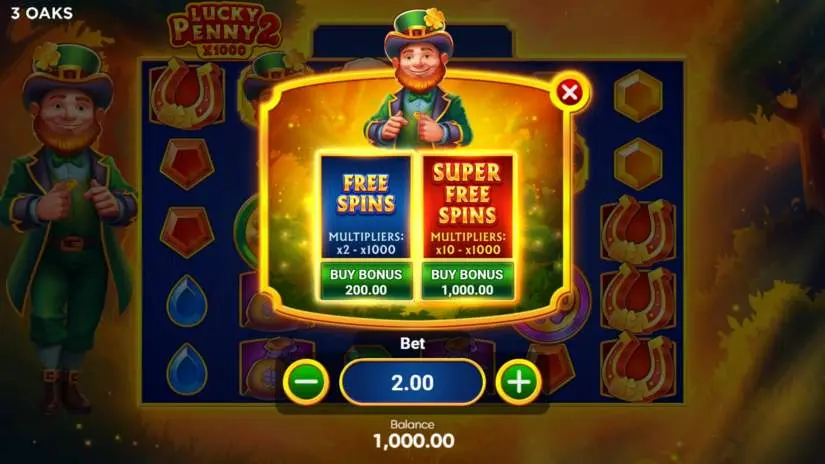This screenshot has height=464, width=825.
Task: Click the bottom-right horseshoe symbol
Action: coord(638,367)
